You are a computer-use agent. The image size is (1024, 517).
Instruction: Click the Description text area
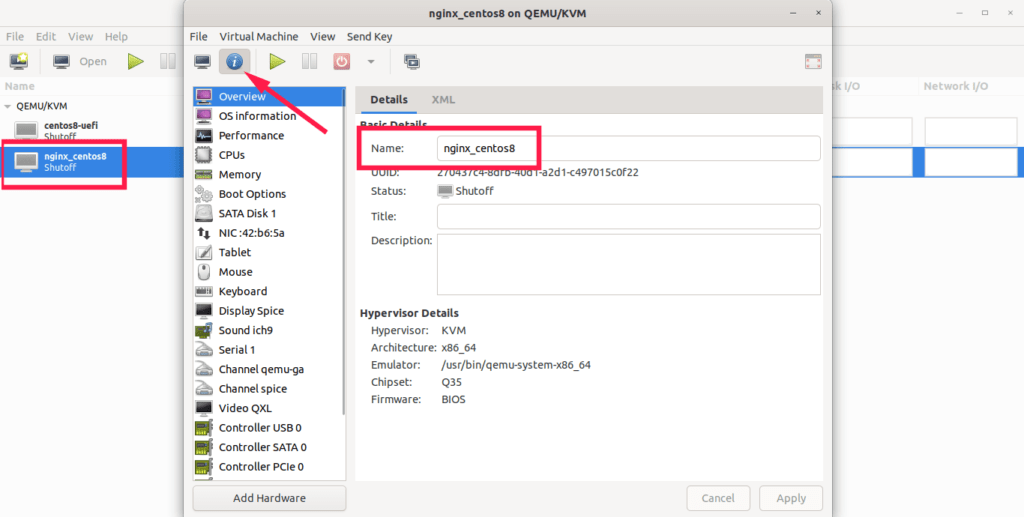[x=628, y=264]
